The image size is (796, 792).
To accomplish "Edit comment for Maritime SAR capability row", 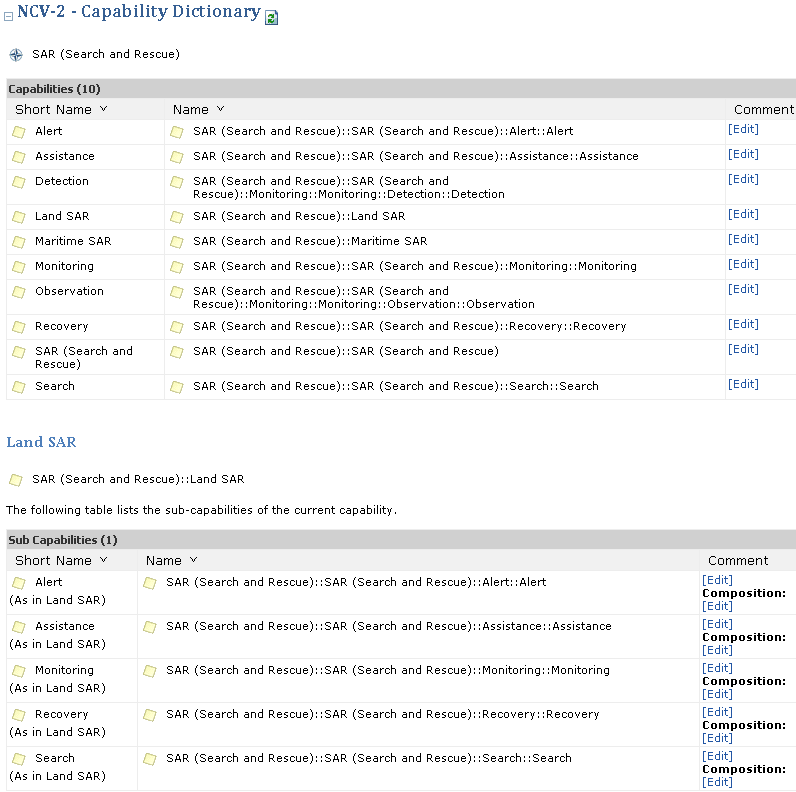I will pos(743,239).
